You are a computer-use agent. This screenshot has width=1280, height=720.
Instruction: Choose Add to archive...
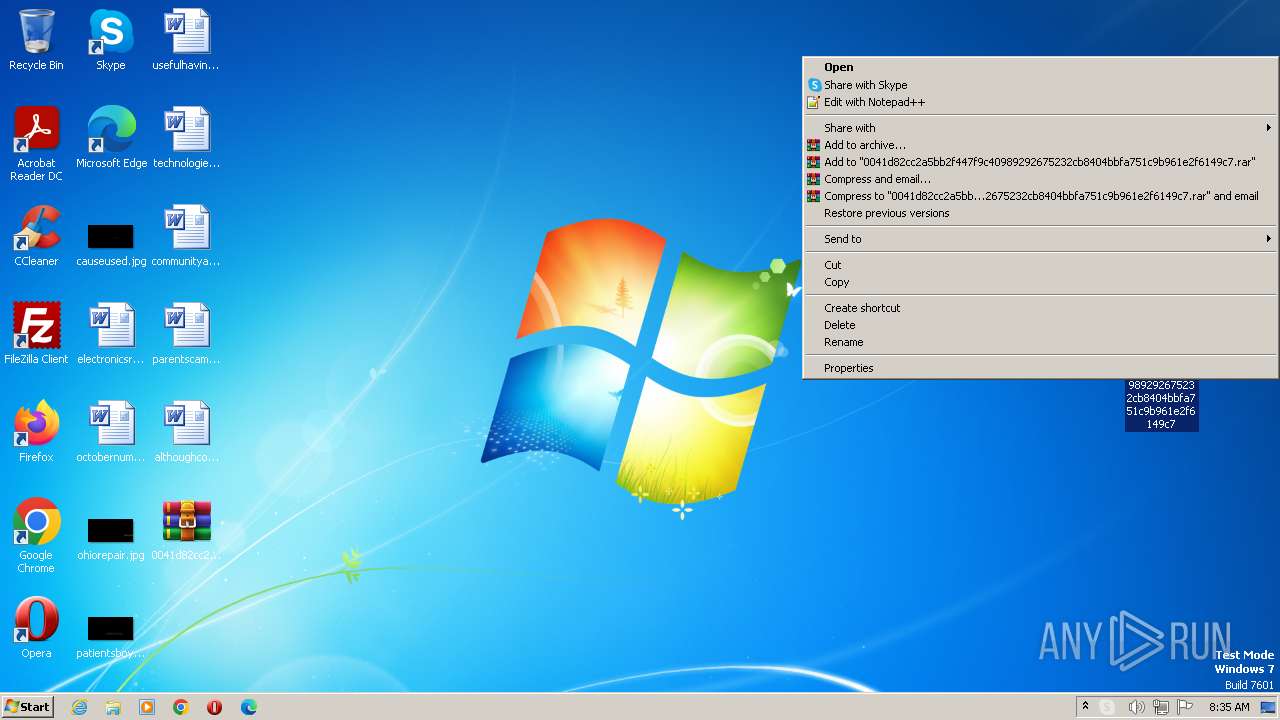click(1040, 145)
